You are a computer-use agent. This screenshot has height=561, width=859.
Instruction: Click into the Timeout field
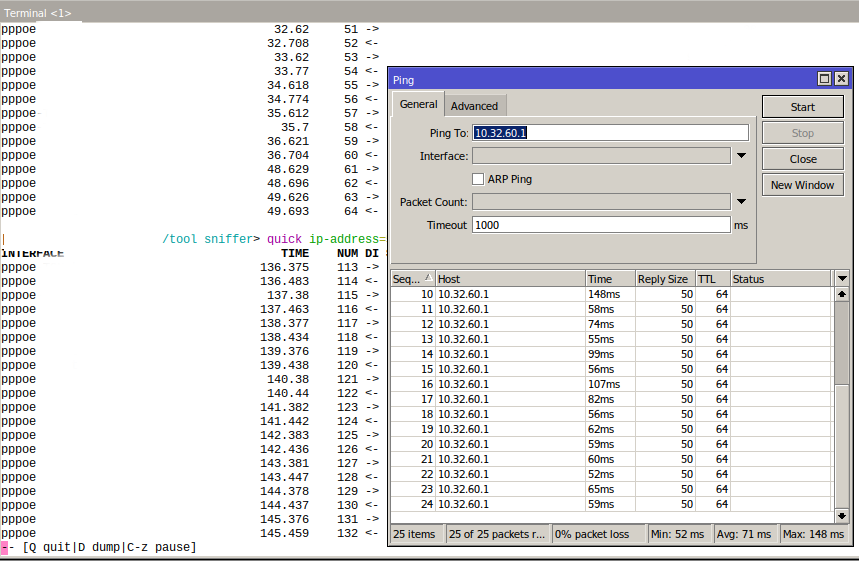600,225
